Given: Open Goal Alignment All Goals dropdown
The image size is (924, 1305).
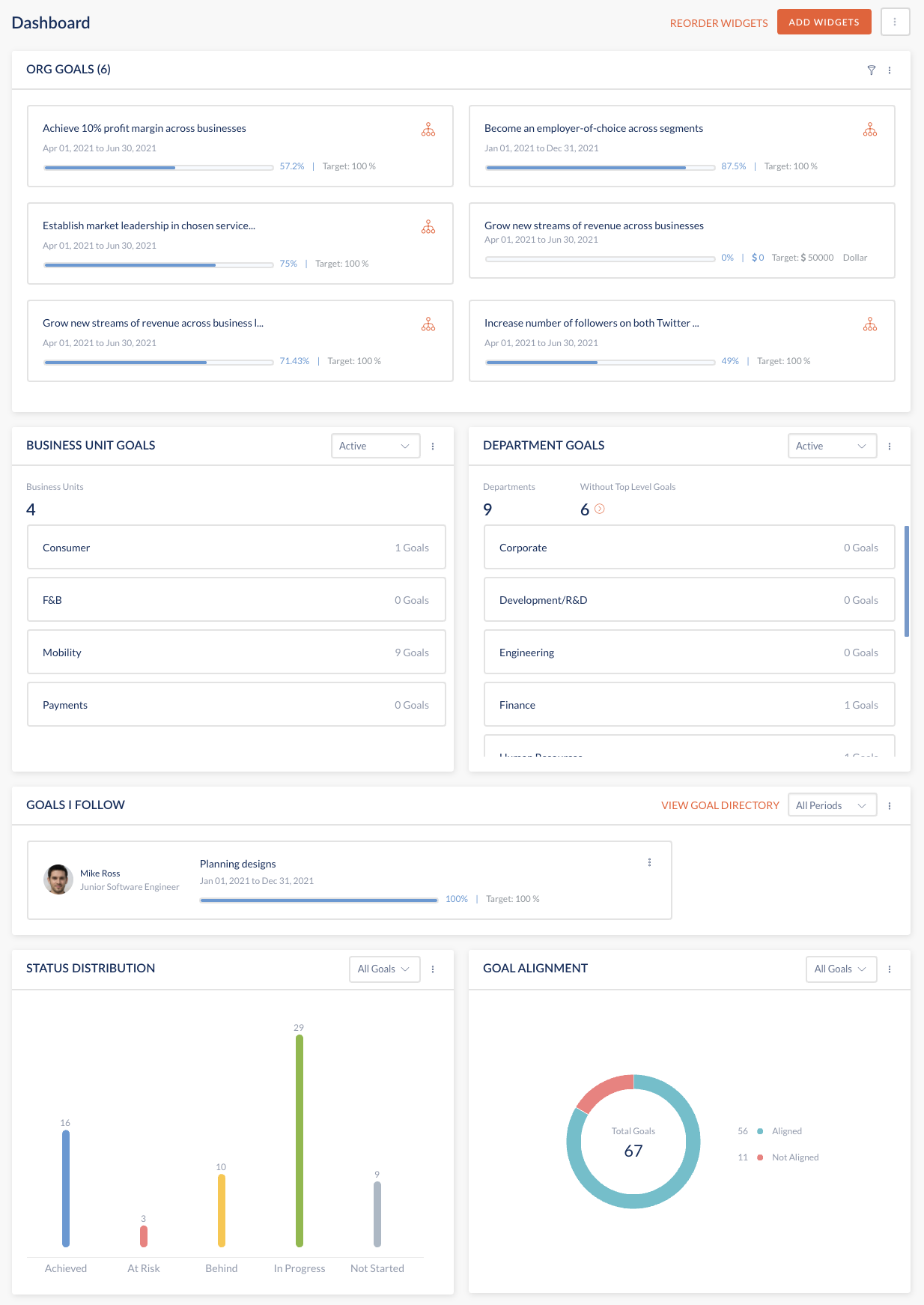Looking at the screenshot, I should [842, 969].
